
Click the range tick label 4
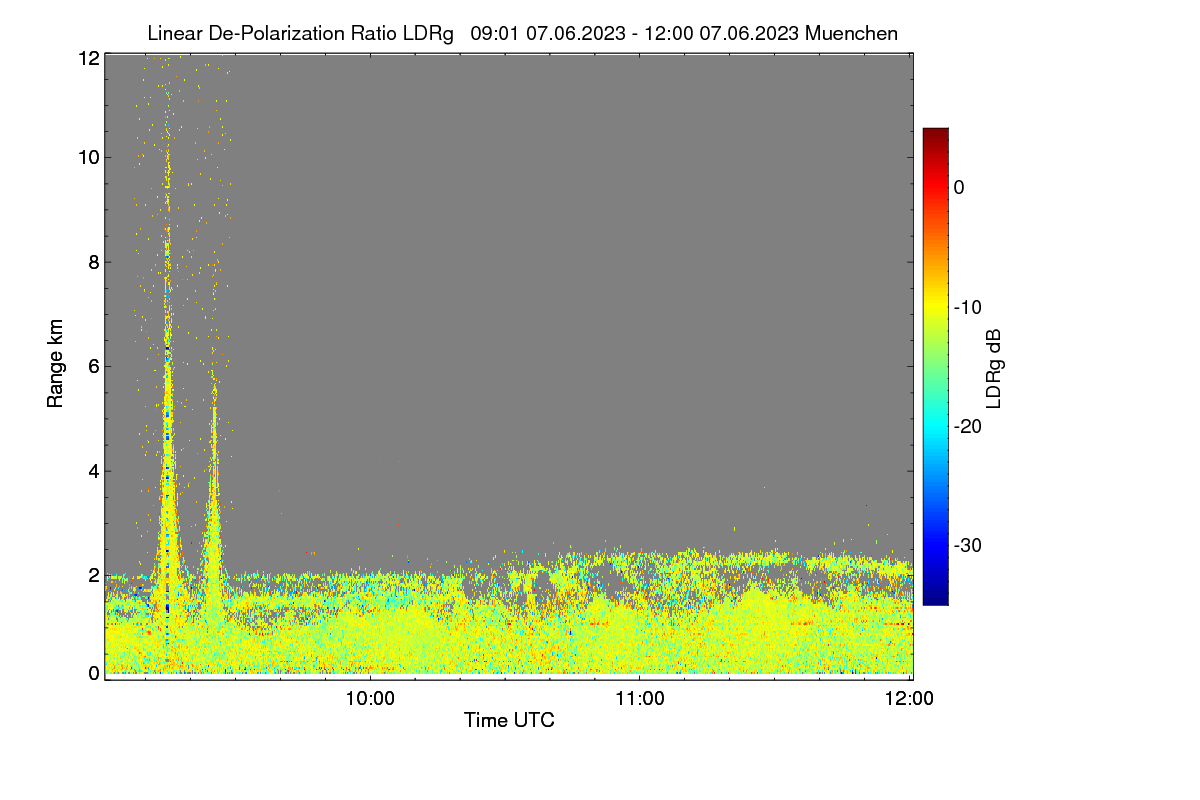click(94, 470)
